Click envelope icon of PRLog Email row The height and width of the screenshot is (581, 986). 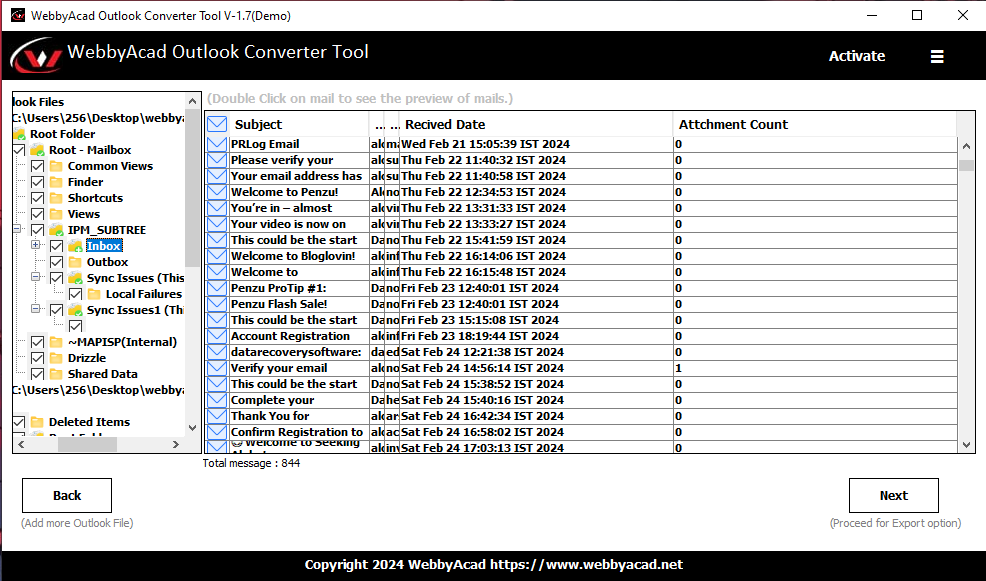pos(217,144)
